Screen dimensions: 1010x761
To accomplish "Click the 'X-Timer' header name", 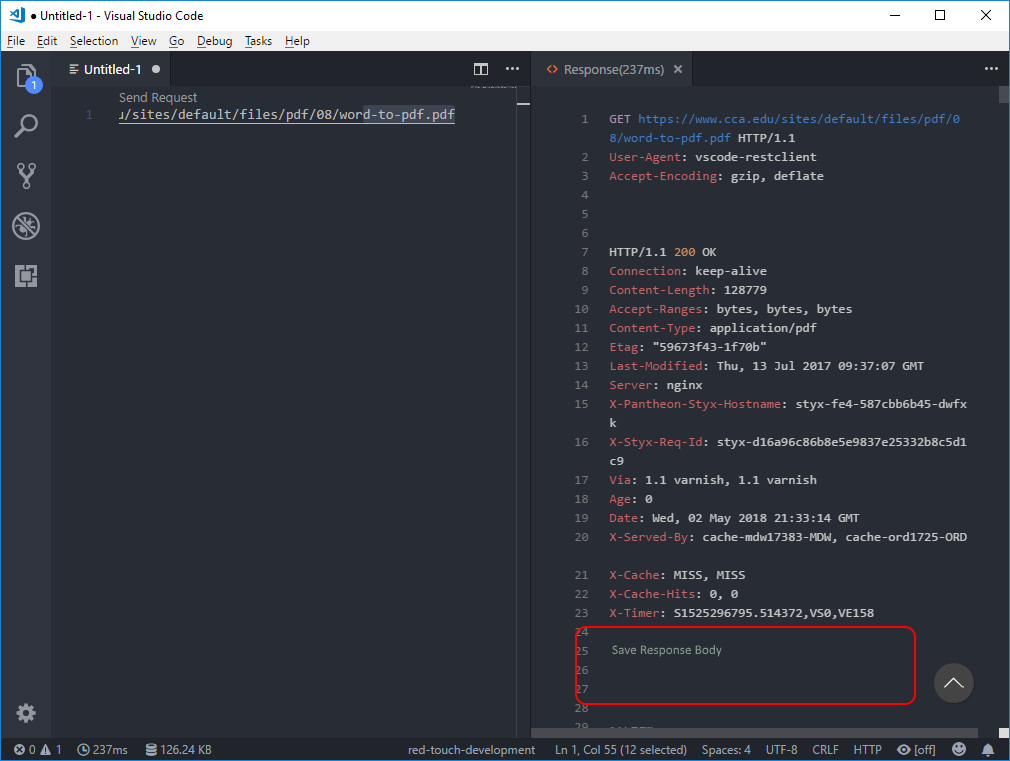I will (634, 613).
